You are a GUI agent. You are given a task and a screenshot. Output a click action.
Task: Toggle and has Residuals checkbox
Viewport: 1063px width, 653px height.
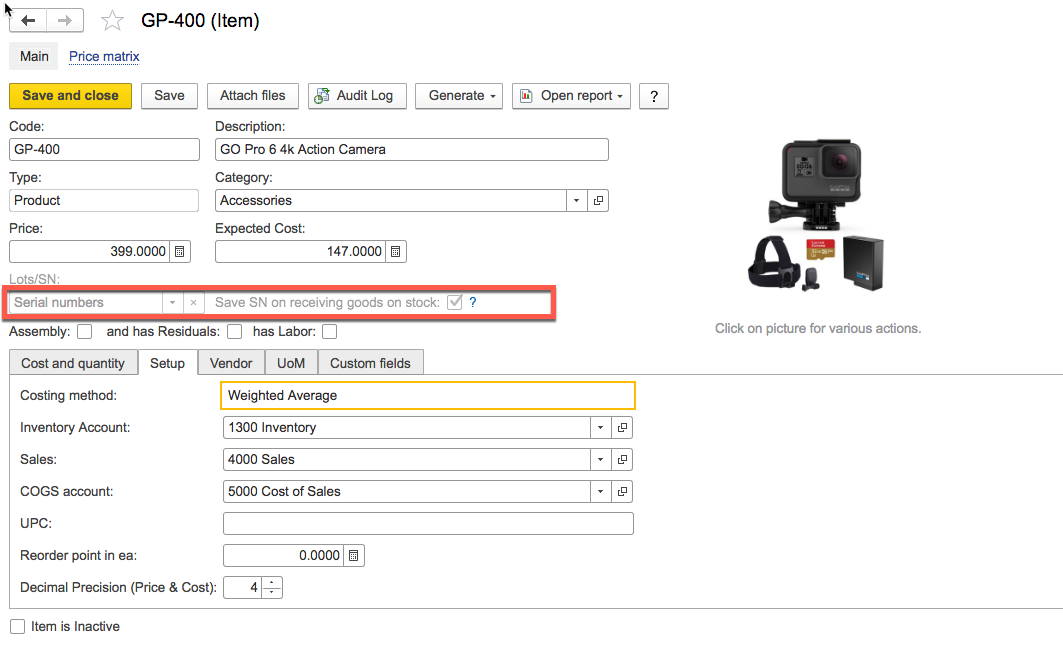pyautogui.click(x=235, y=332)
